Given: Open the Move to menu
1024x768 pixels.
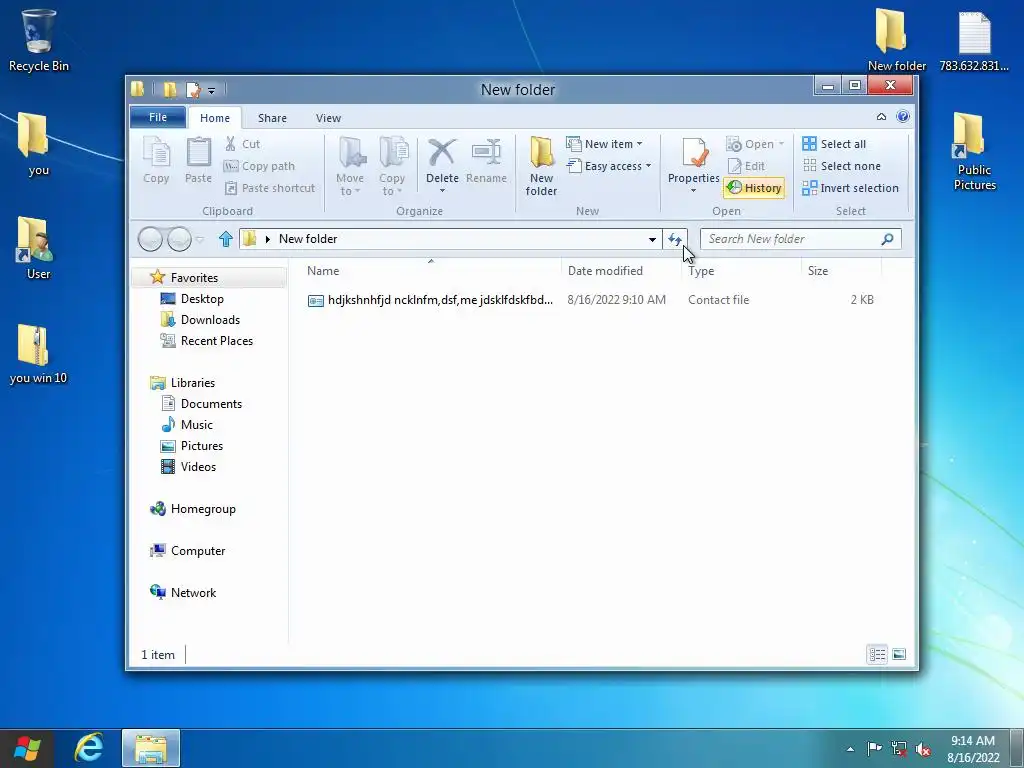Looking at the screenshot, I should (x=351, y=166).
